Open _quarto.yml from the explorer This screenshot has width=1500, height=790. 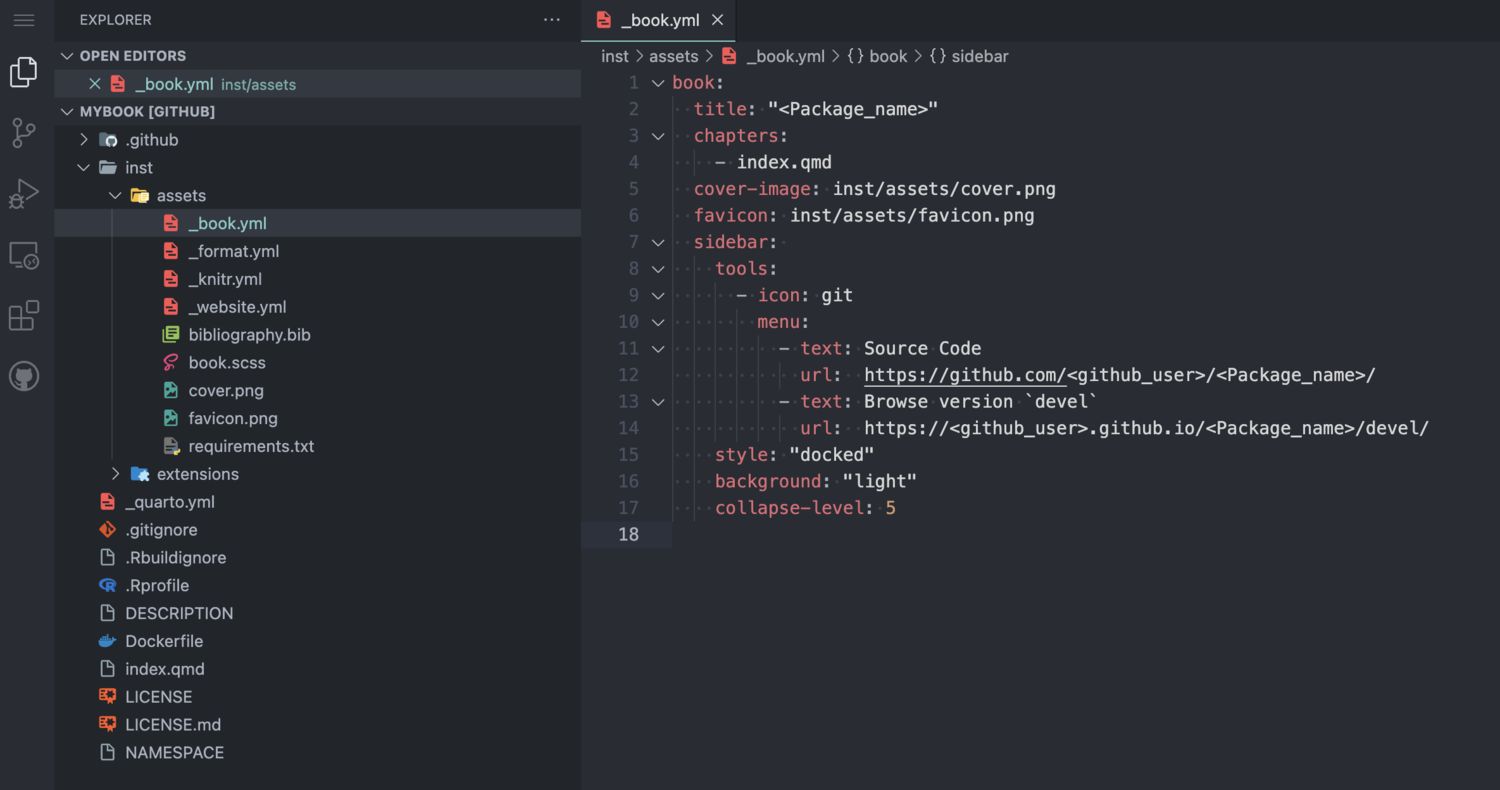click(x=169, y=502)
